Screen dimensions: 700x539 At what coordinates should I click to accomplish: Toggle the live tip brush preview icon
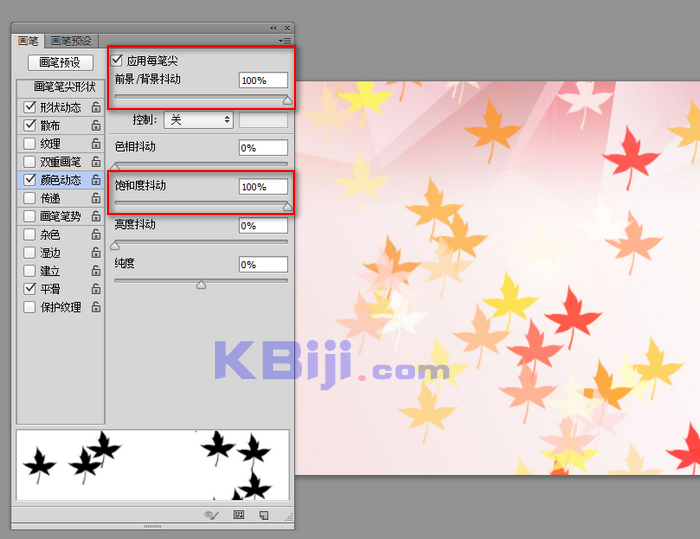click(211, 515)
